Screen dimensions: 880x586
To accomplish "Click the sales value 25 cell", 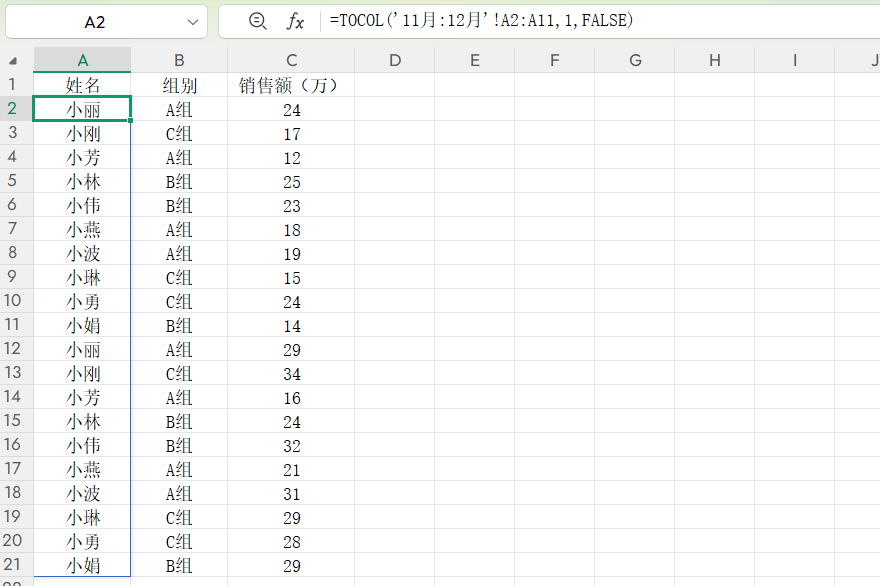I will tap(291, 181).
